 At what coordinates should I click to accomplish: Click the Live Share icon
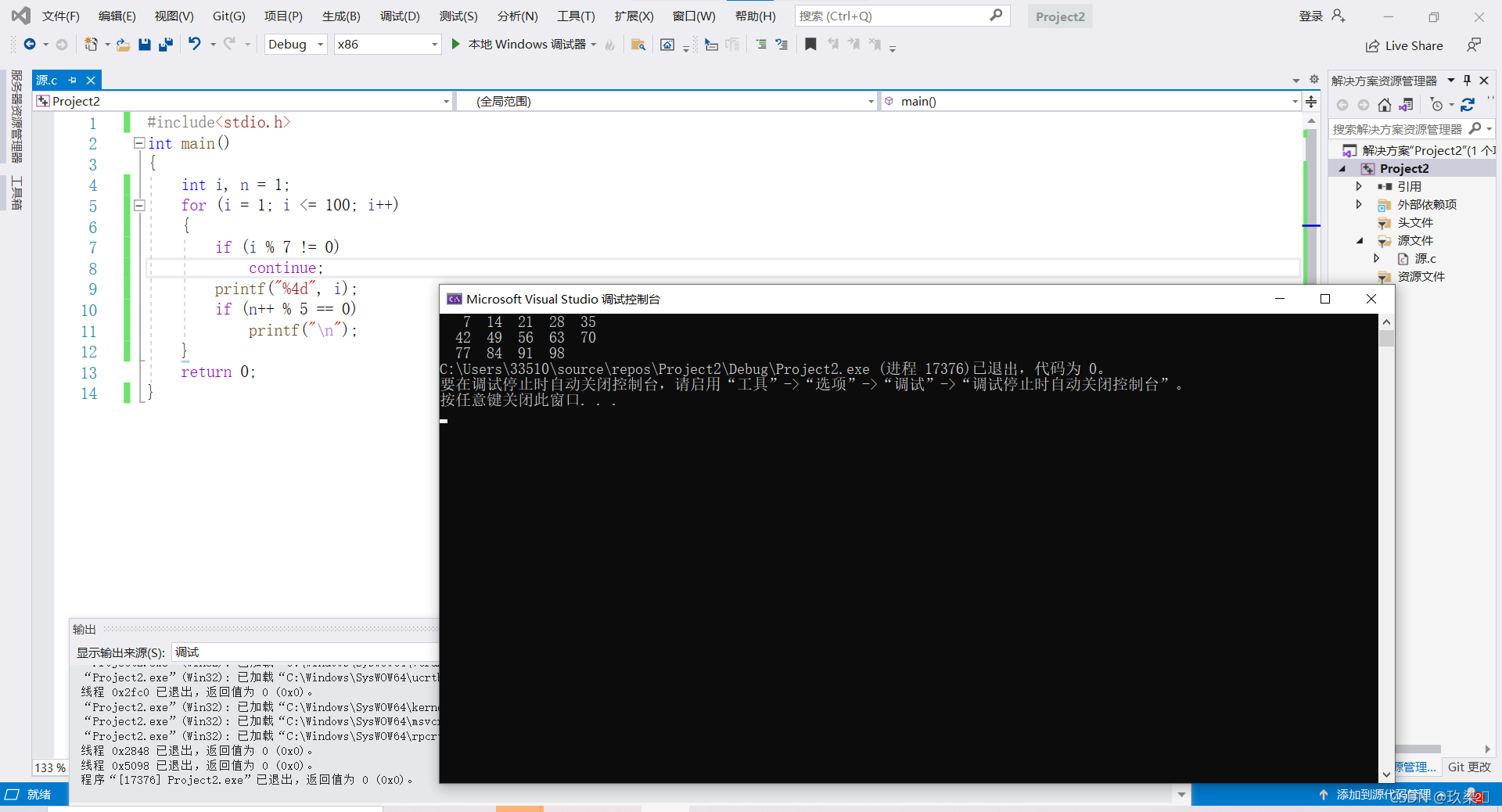click(x=1372, y=46)
